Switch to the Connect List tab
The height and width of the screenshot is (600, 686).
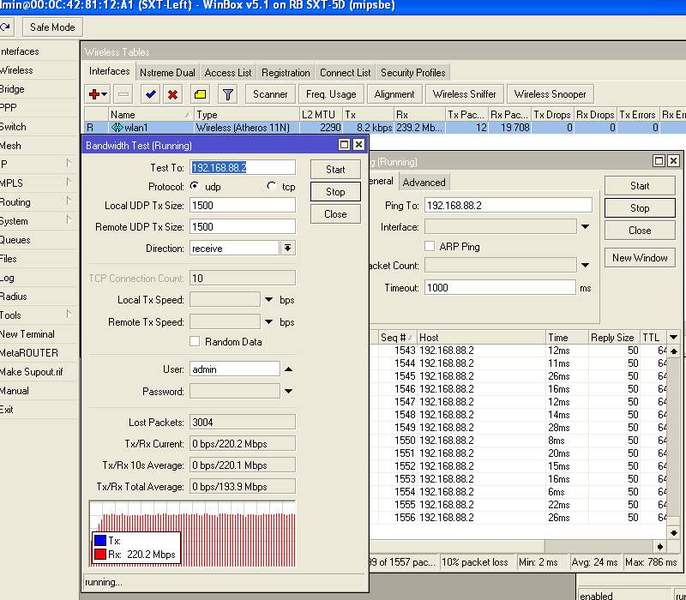(x=345, y=73)
